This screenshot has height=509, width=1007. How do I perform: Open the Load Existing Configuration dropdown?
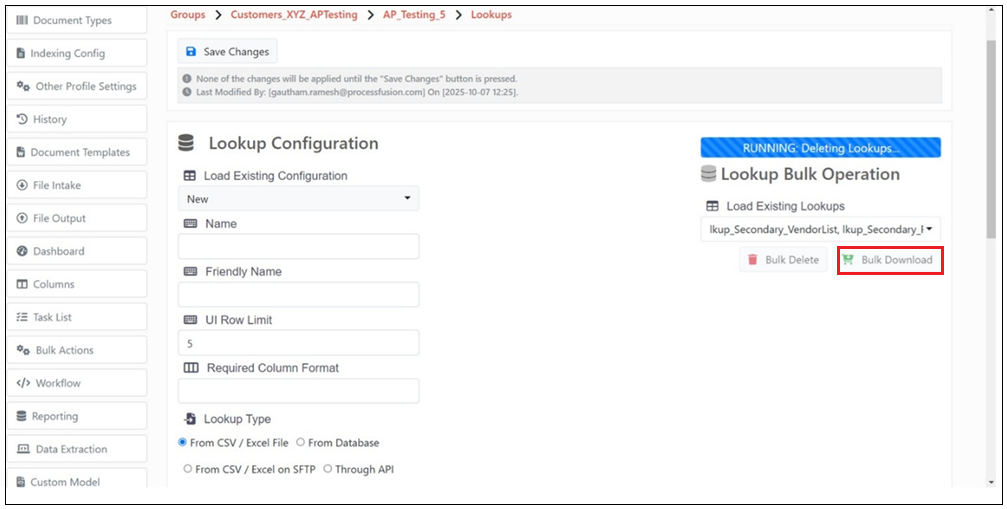(x=298, y=199)
